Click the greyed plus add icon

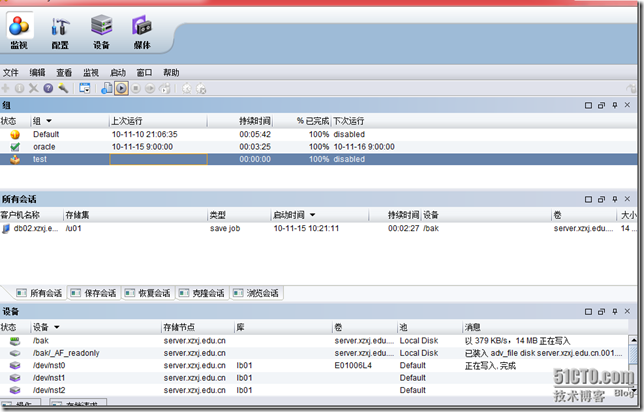pos(5,88)
